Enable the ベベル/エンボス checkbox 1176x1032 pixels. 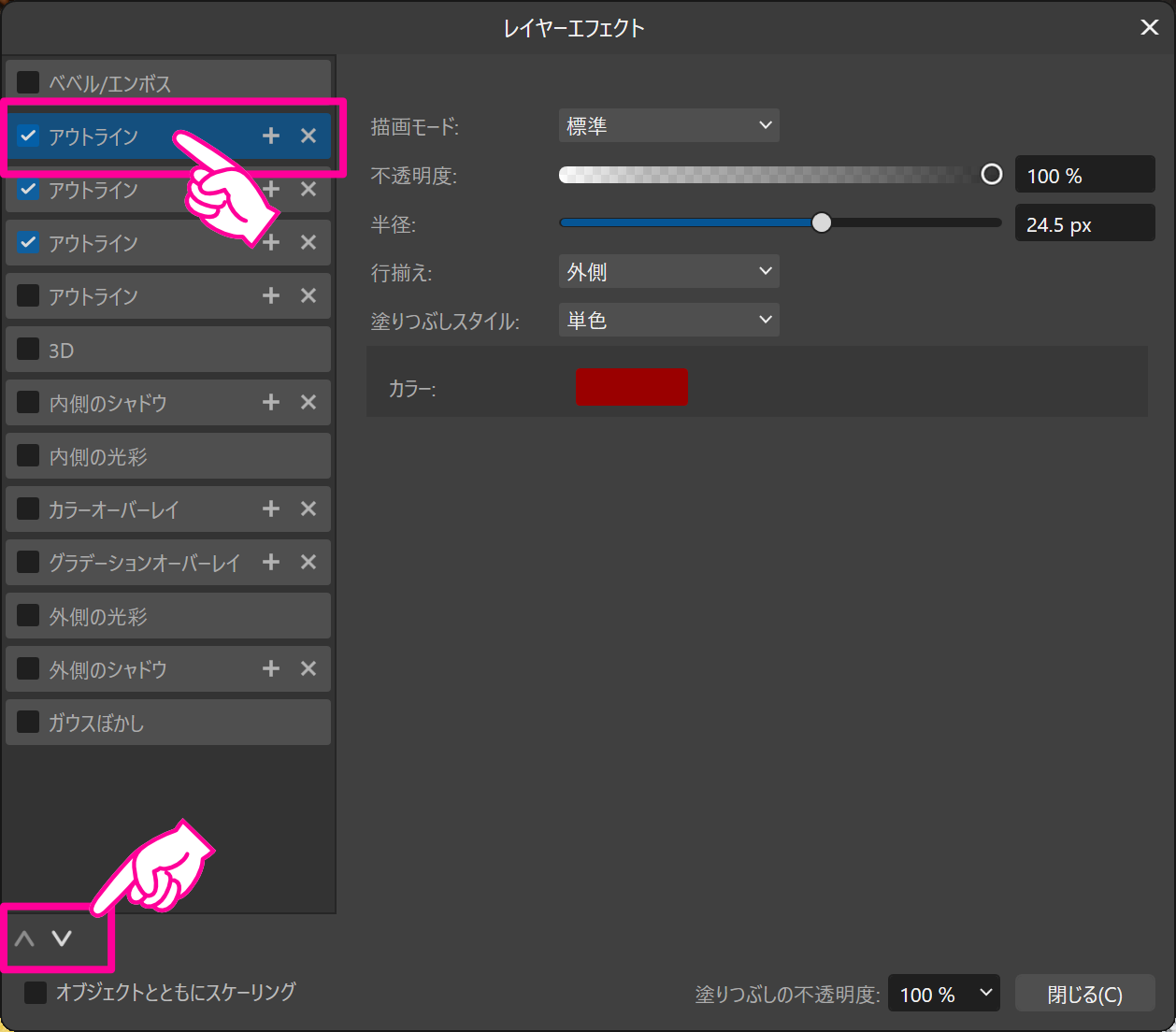[x=28, y=83]
